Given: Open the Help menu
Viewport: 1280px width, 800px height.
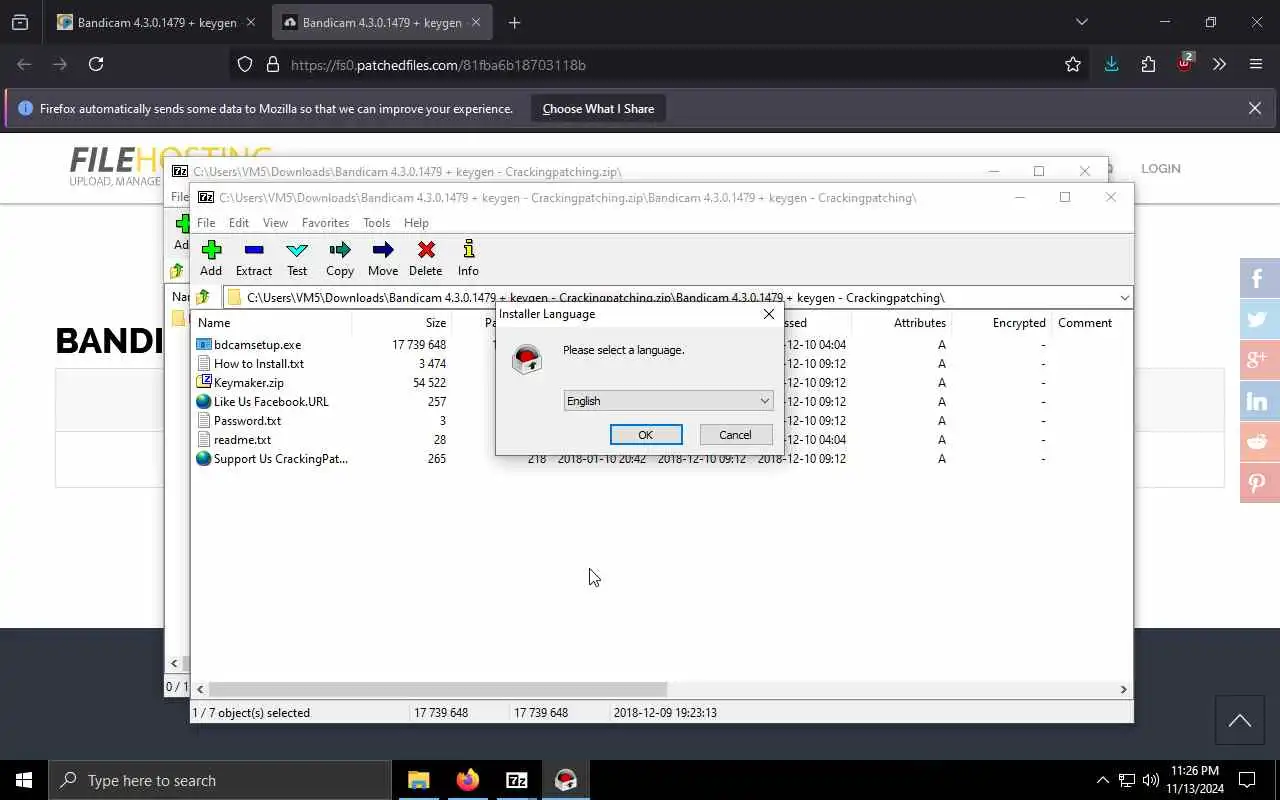Looking at the screenshot, I should click(x=416, y=223).
